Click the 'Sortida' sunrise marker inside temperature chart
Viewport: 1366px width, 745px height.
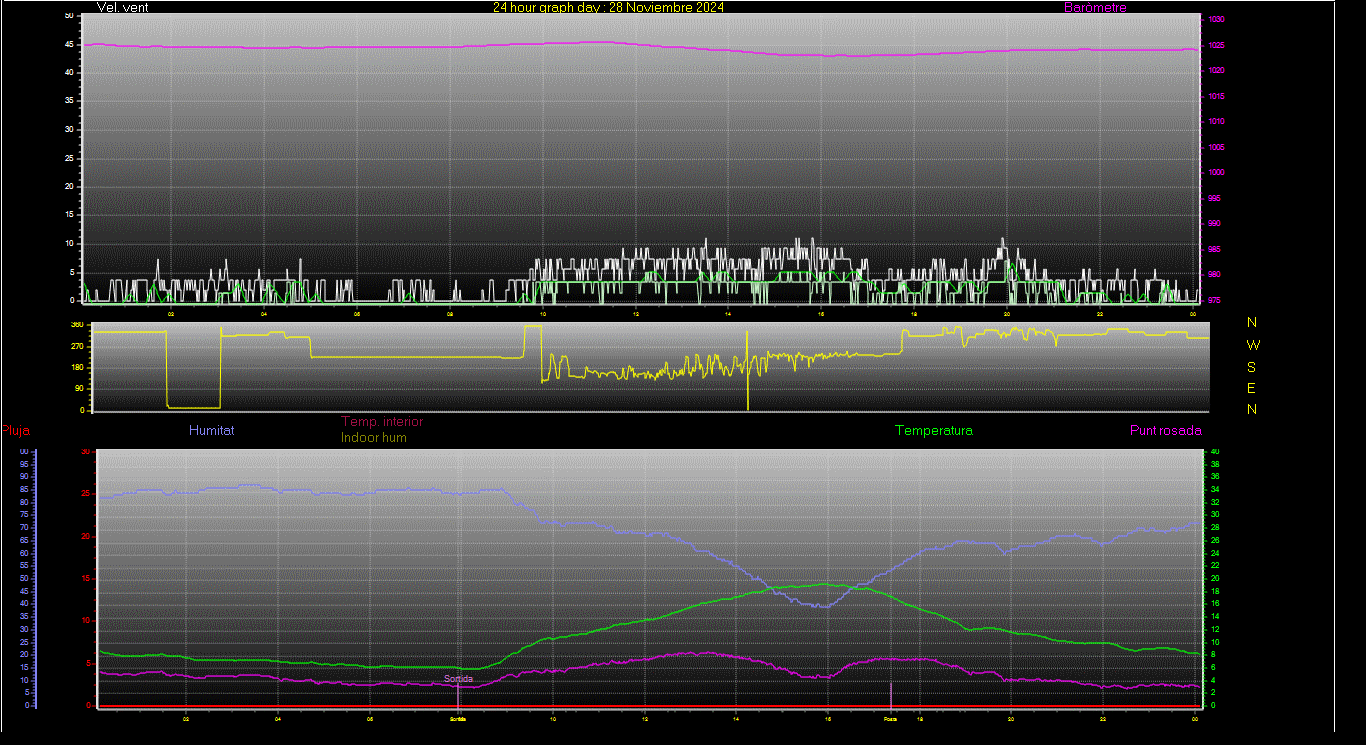(x=458, y=679)
